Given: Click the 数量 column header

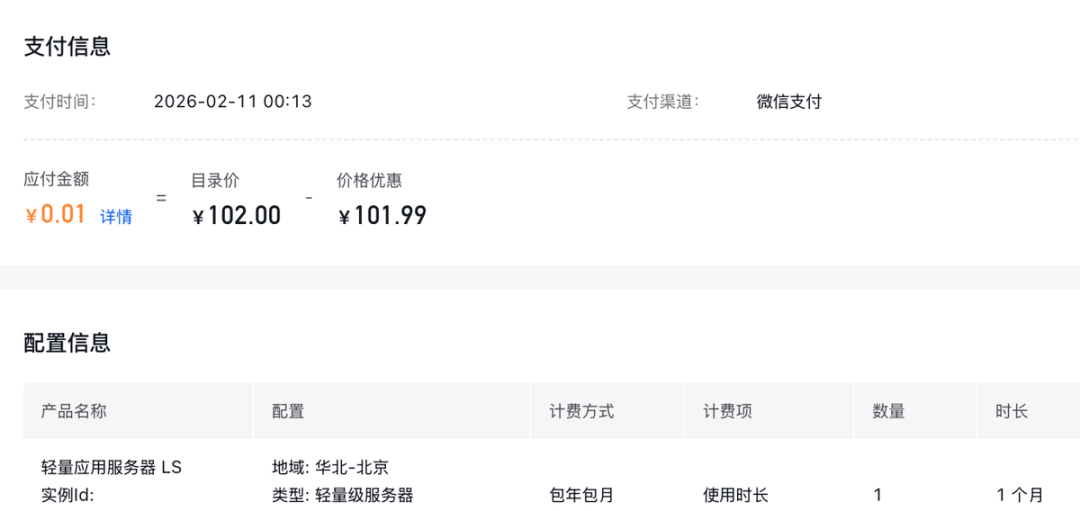Looking at the screenshot, I should click(888, 411).
